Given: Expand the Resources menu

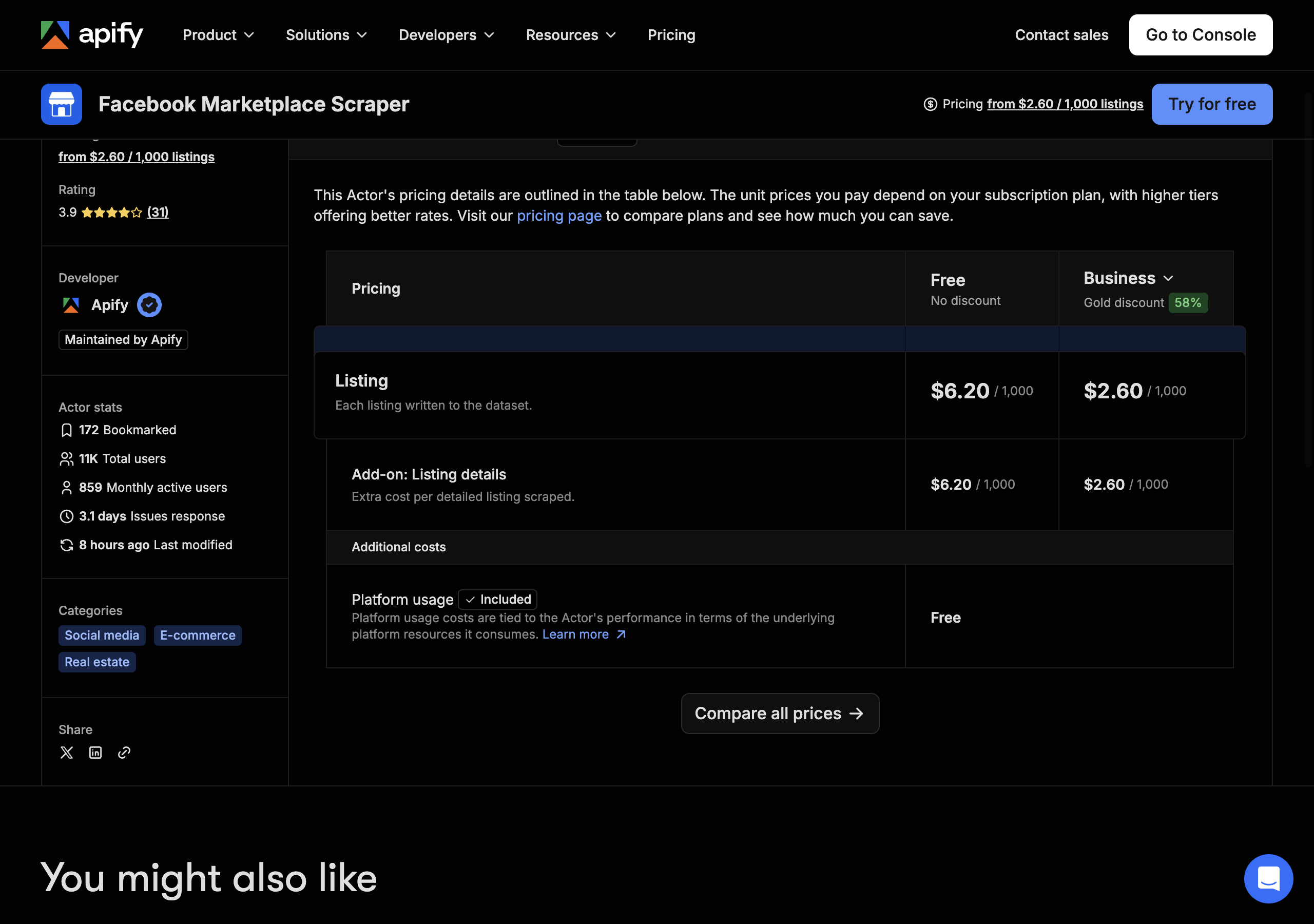Looking at the screenshot, I should 571,35.
